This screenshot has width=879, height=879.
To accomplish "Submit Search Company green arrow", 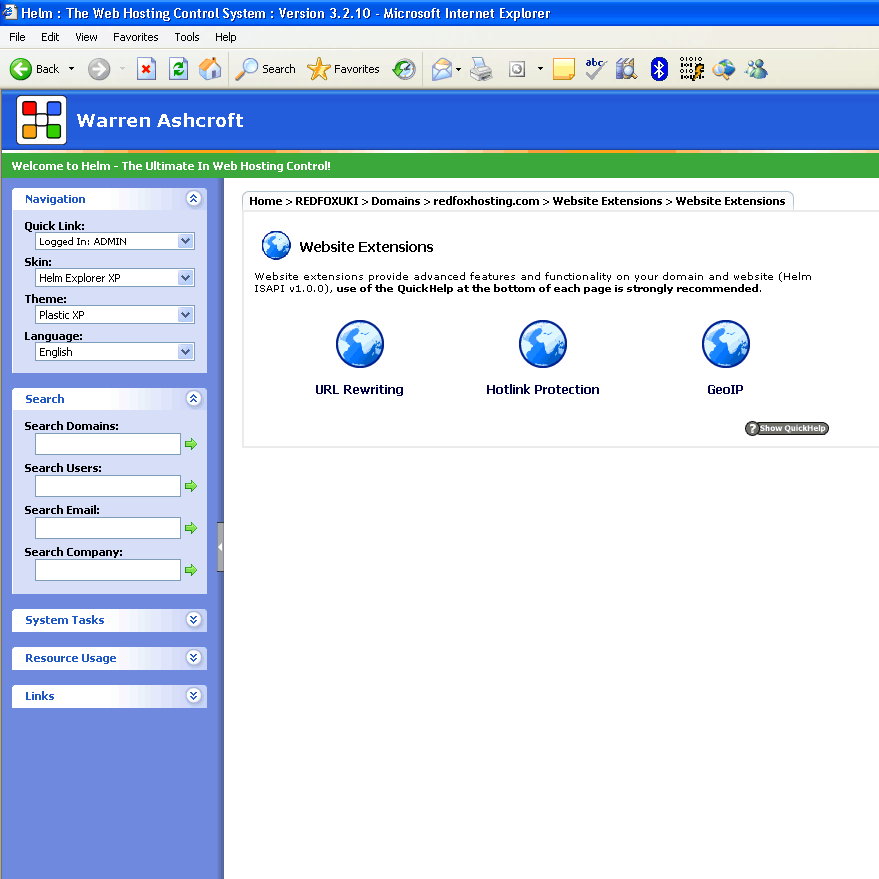I will point(191,570).
